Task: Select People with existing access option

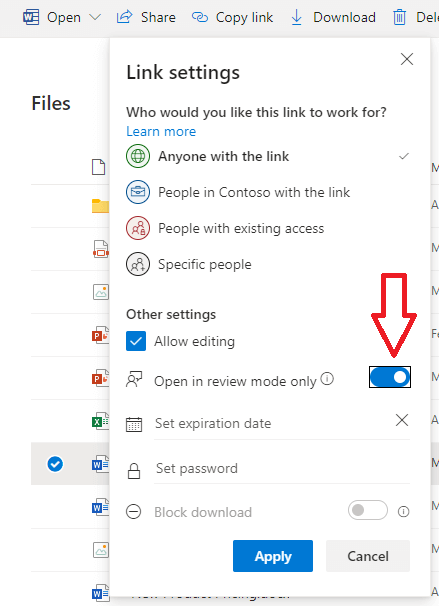Action: (x=268, y=228)
